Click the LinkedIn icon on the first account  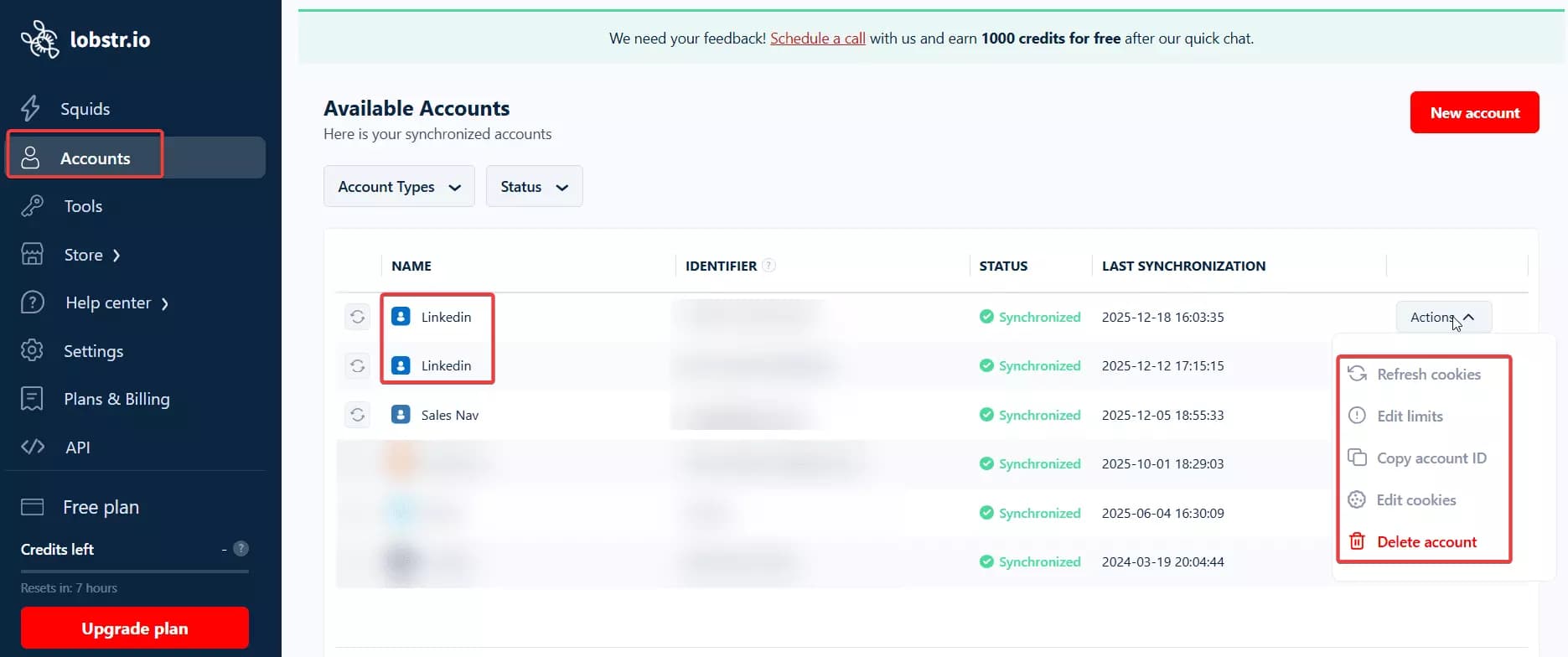pyautogui.click(x=400, y=316)
